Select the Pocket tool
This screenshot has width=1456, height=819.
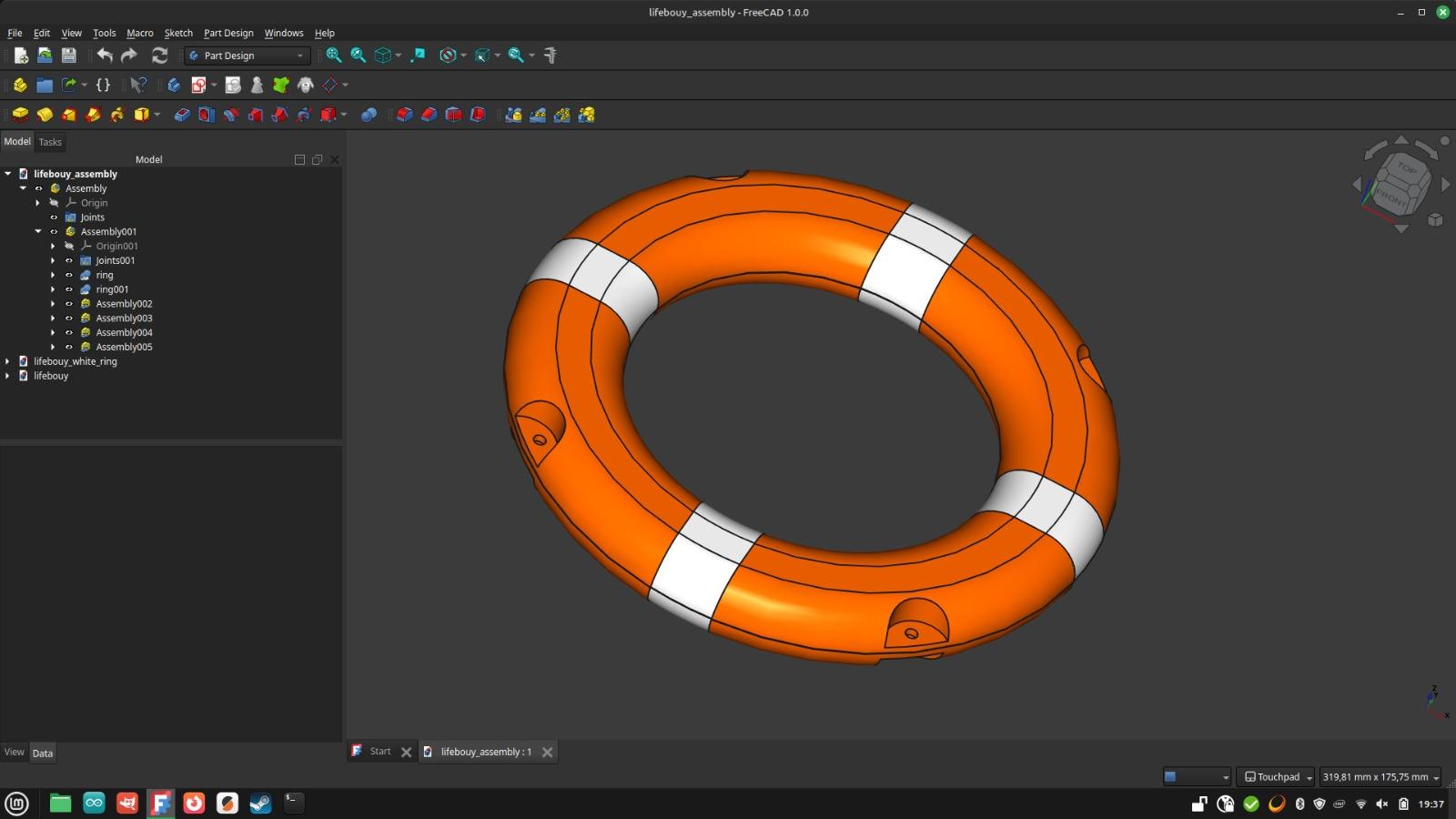182,115
